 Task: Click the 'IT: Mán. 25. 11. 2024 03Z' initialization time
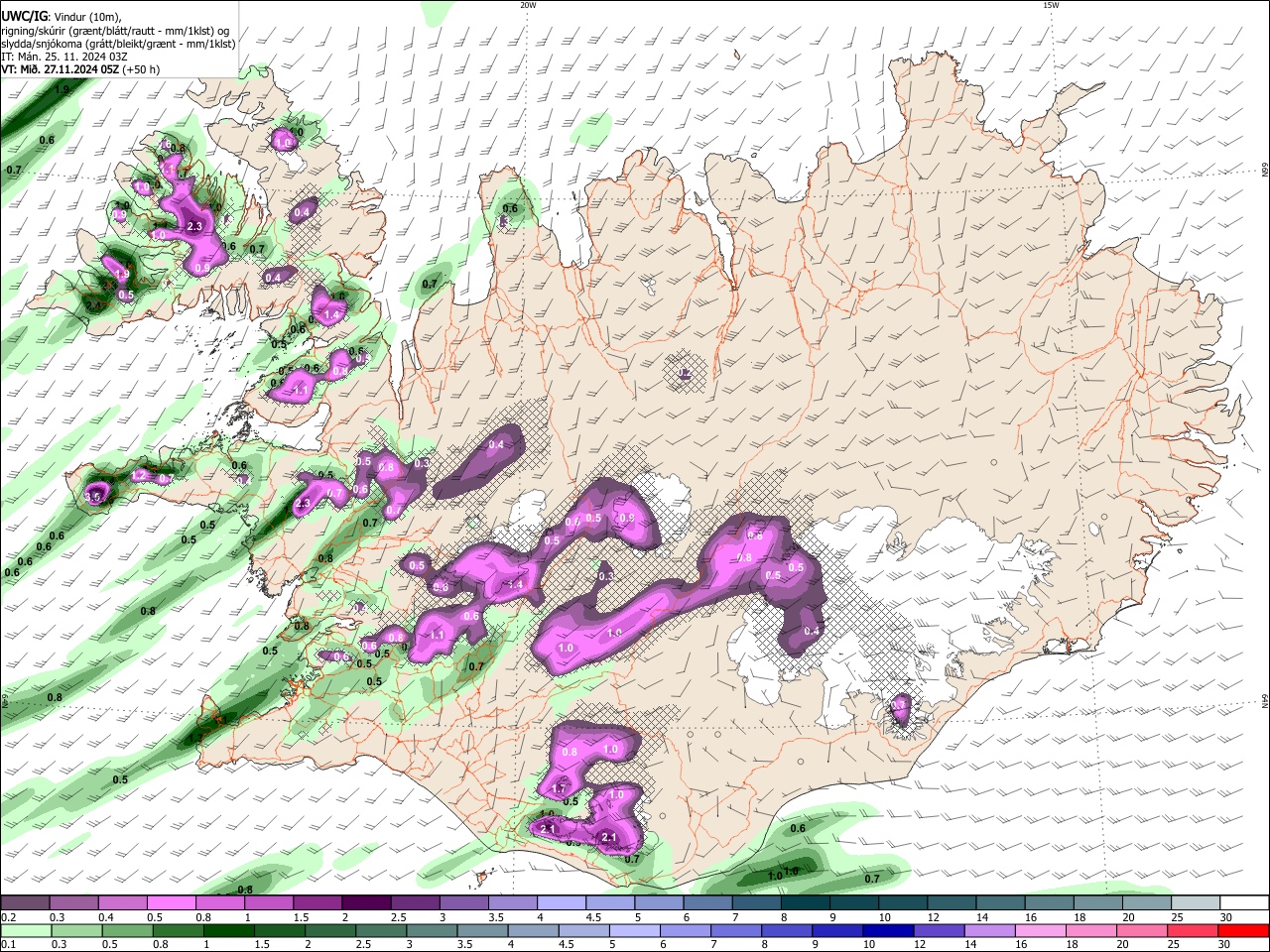pyautogui.click(x=64, y=57)
